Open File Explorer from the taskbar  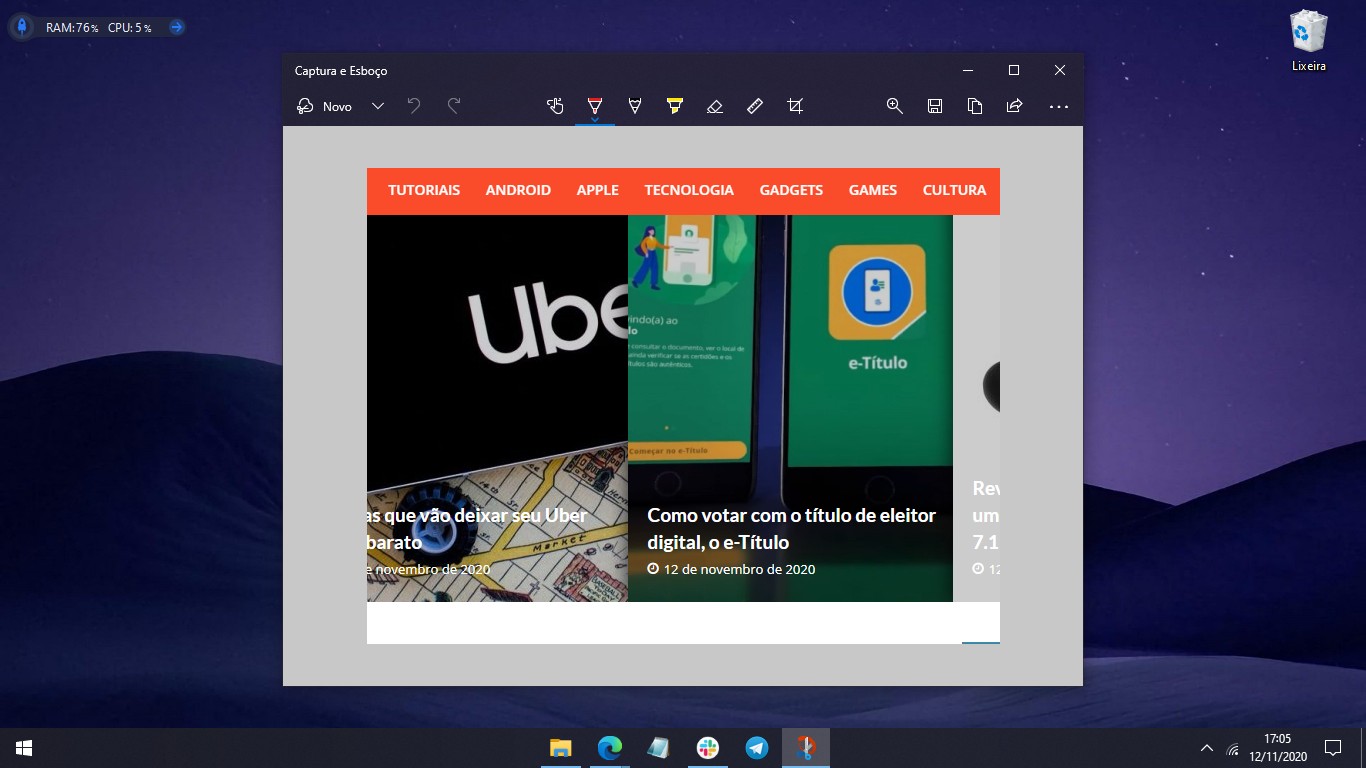tap(560, 748)
